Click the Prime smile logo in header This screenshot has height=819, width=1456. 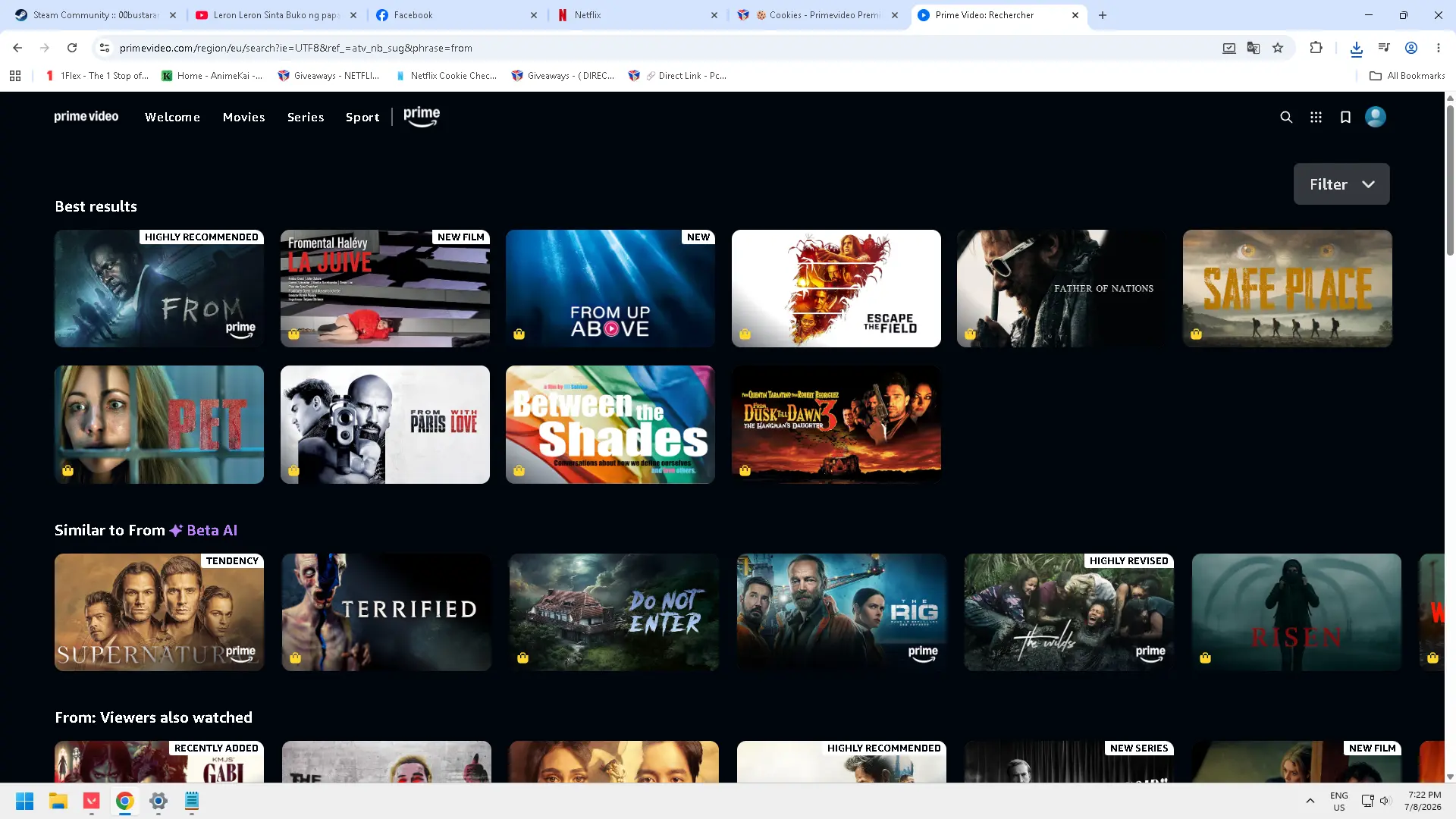422,117
